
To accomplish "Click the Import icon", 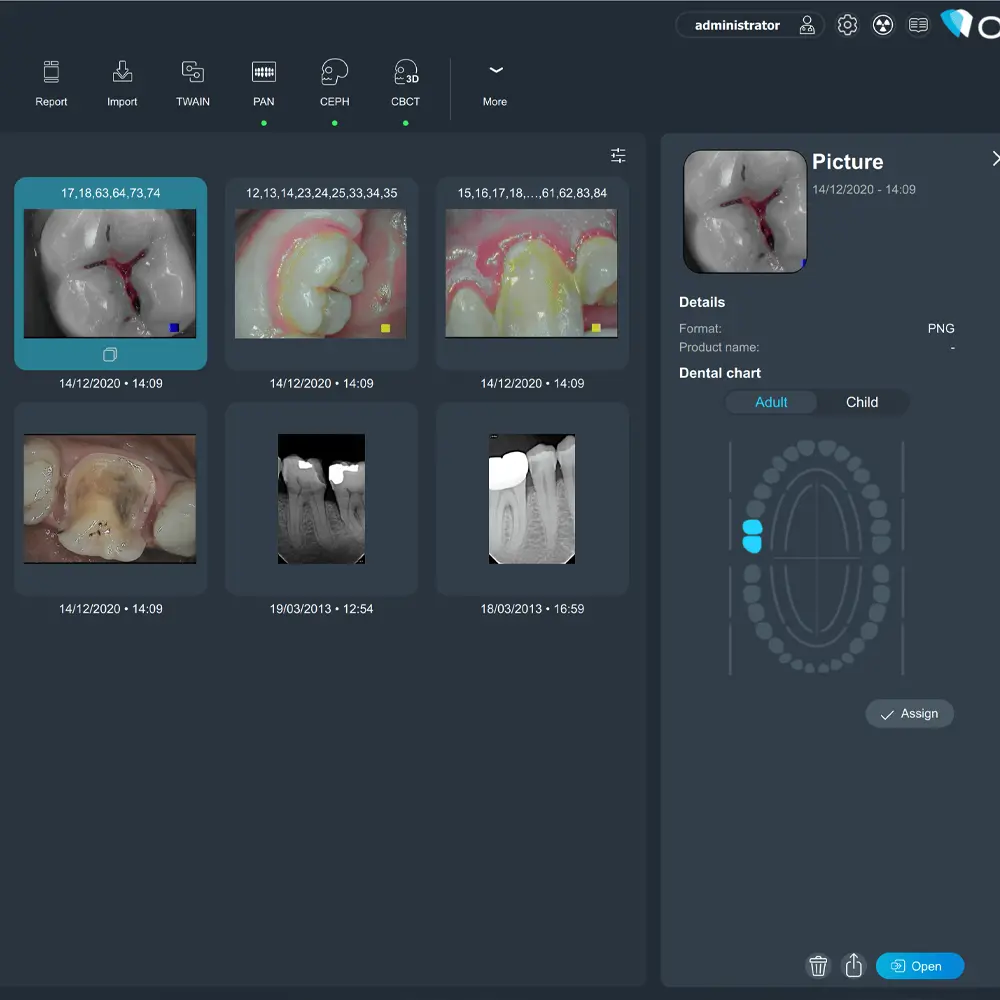I will coord(122,83).
